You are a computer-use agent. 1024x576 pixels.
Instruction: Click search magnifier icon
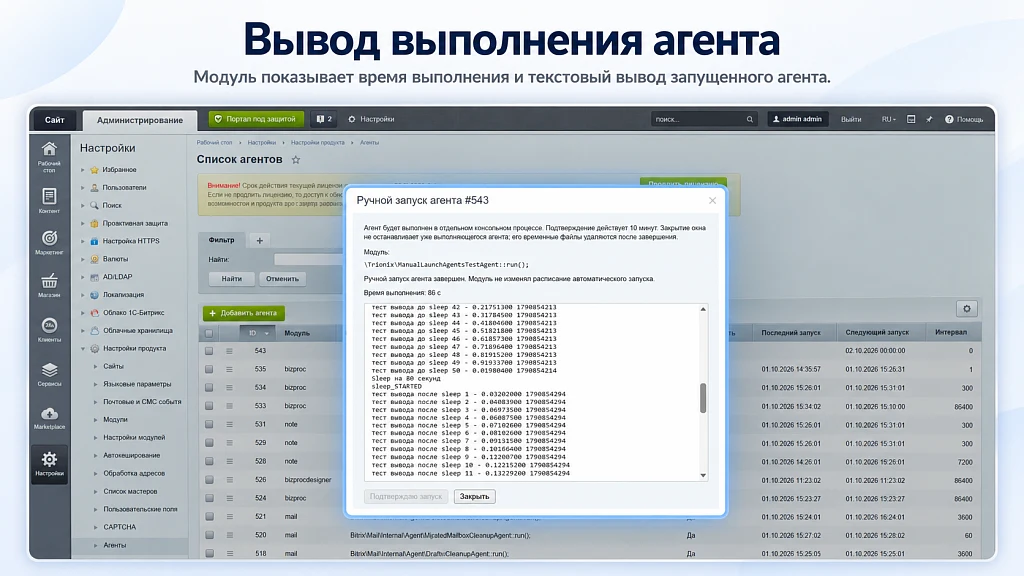pyautogui.click(x=750, y=120)
